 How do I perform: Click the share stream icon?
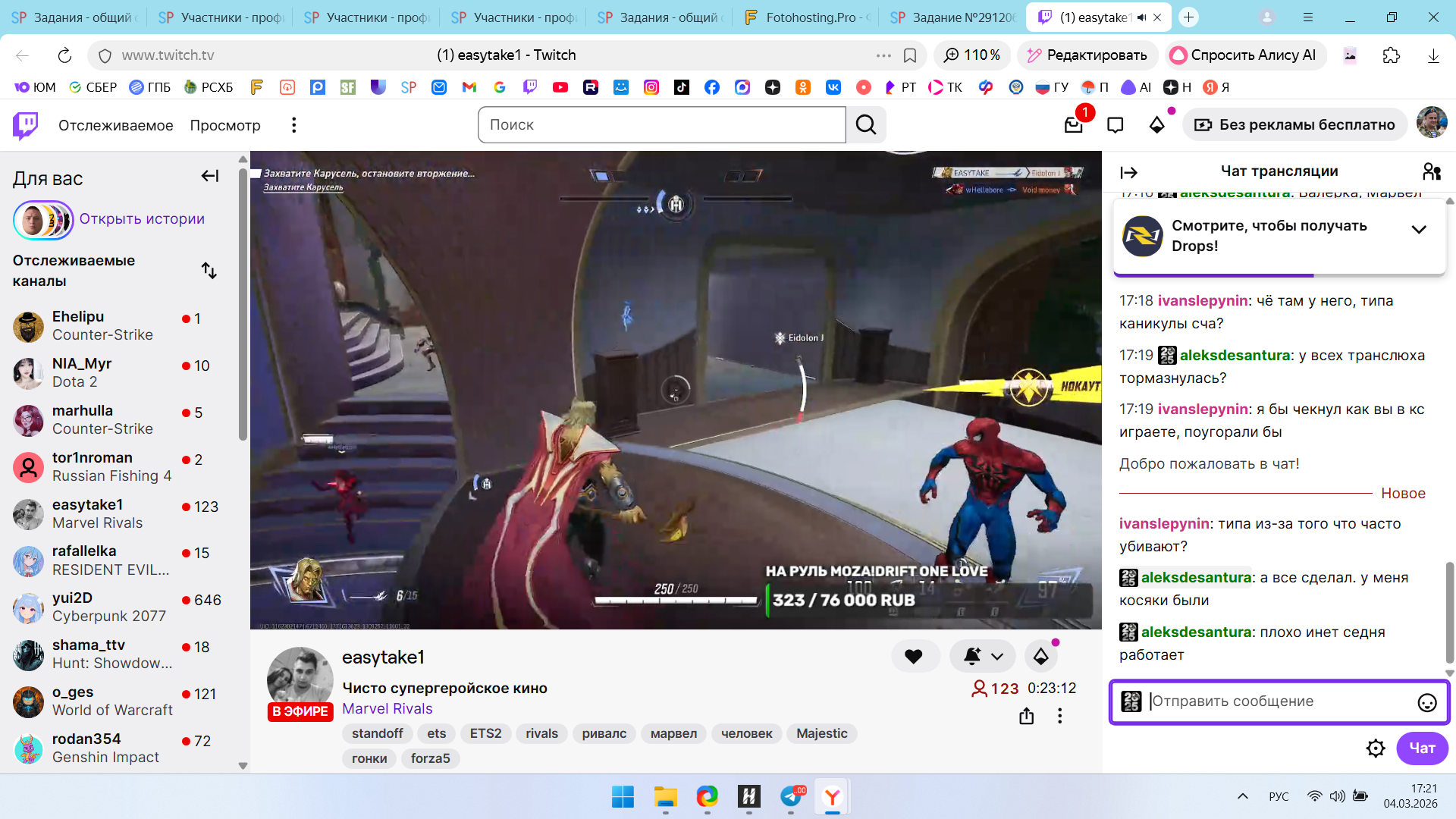tap(1026, 716)
